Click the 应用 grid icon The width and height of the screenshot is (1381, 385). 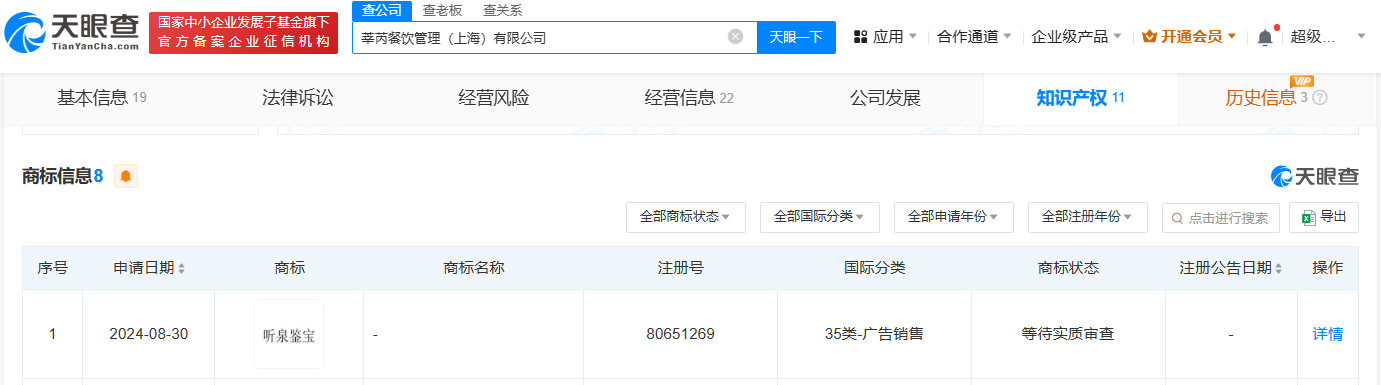(x=860, y=37)
